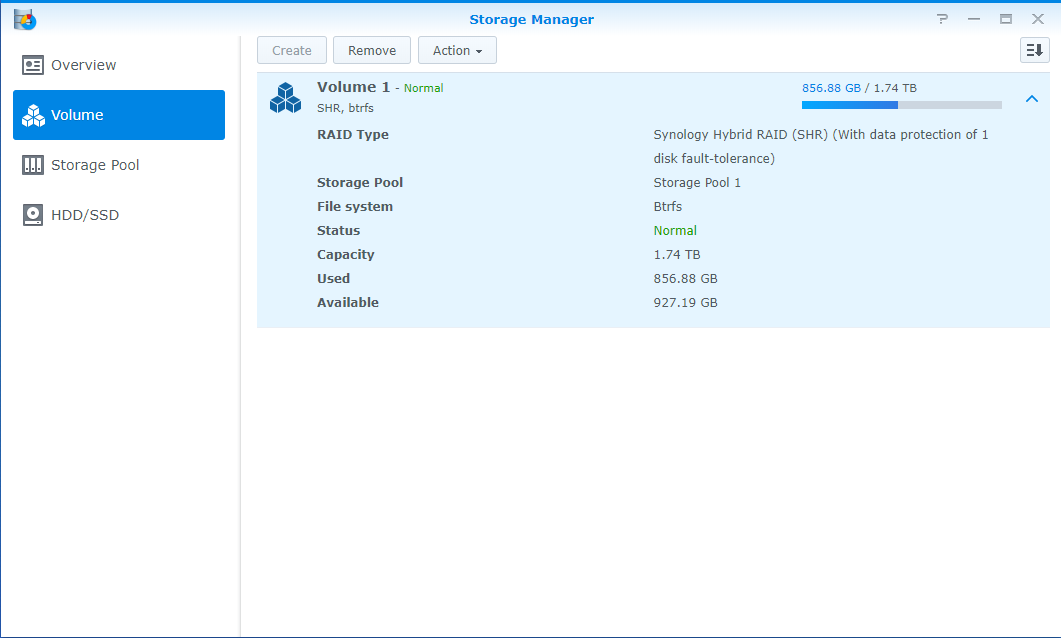Navigate to the HDD/SSD section
The height and width of the screenshot is (638, 1061).
[x=83, y=214]
